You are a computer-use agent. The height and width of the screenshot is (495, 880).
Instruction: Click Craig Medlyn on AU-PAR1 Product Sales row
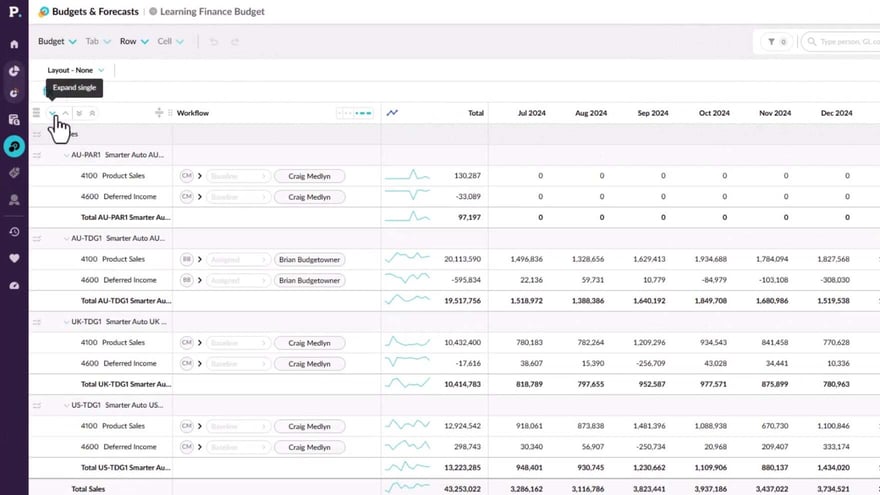(309, 176)
